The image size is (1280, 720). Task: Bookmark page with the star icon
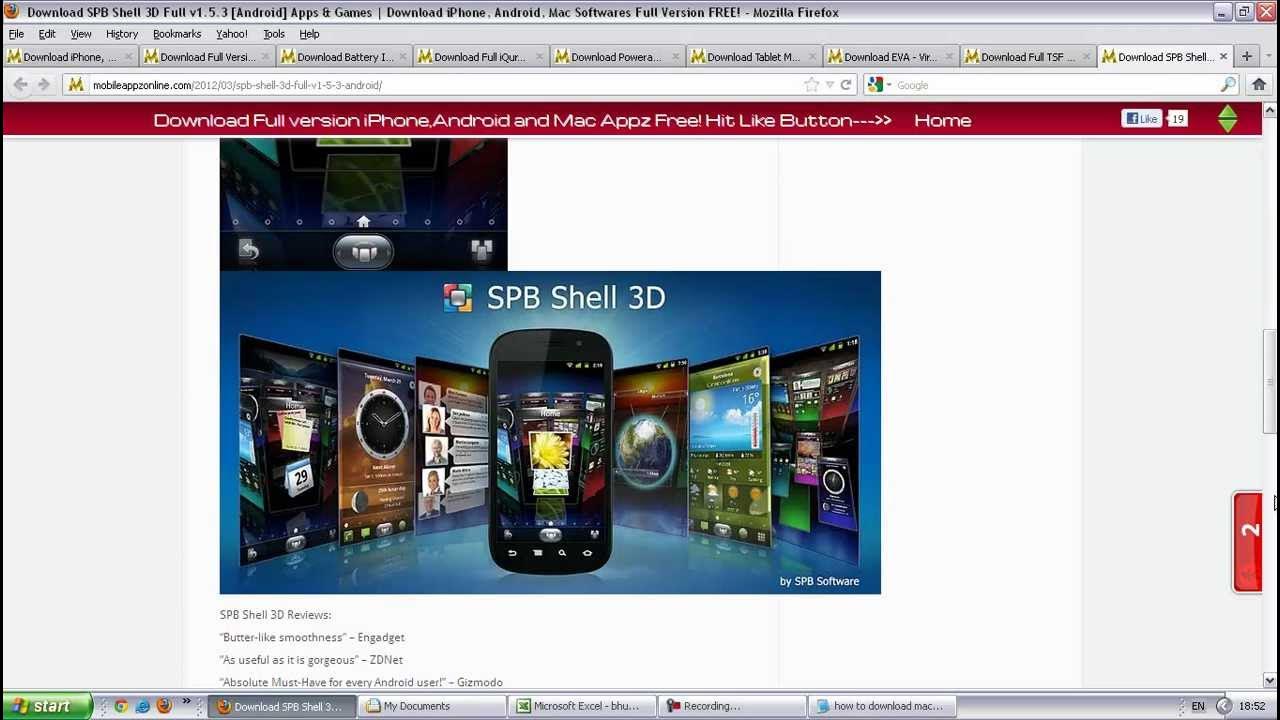[812, 85]
